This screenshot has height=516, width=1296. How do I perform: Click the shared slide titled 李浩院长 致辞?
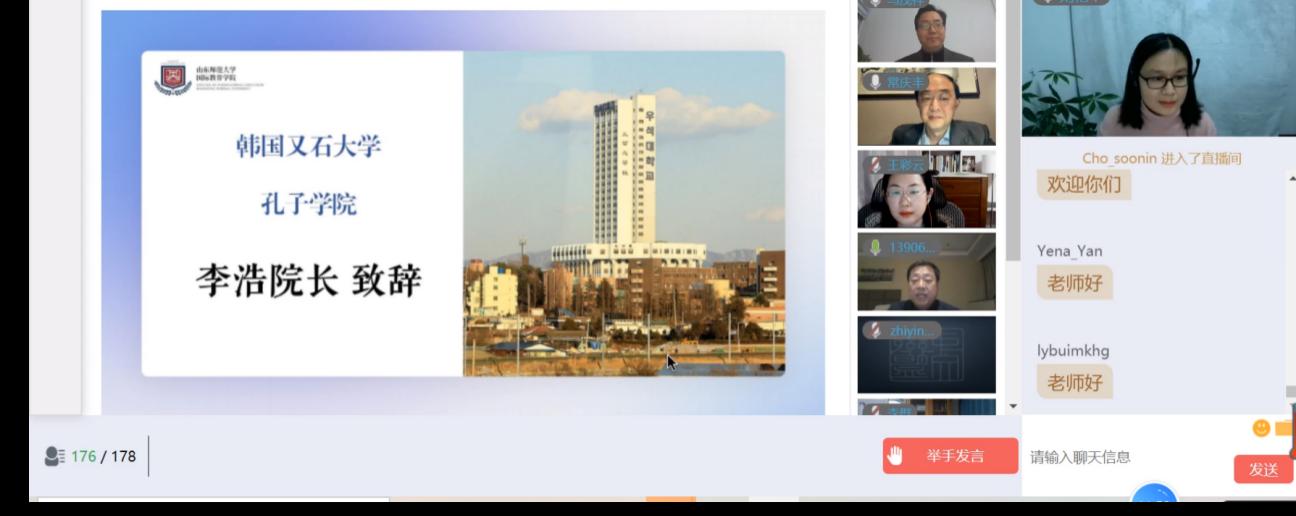(463, 213)
